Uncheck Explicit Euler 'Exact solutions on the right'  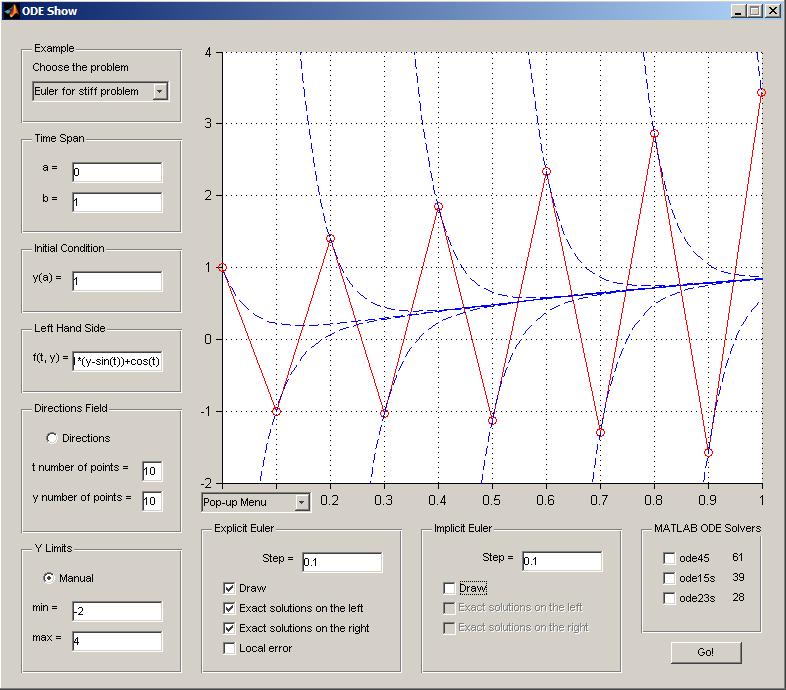[229, 628]
